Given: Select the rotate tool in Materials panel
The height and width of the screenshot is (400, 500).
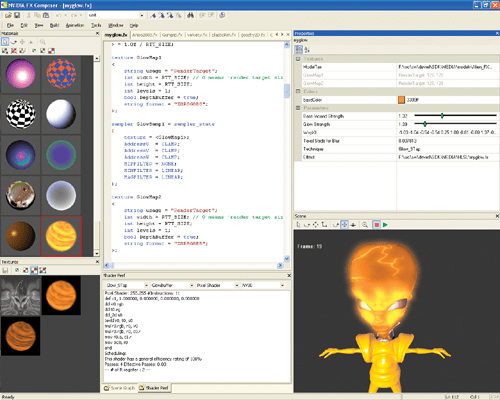Looking at the screenshot, I should tap(14, 42).
